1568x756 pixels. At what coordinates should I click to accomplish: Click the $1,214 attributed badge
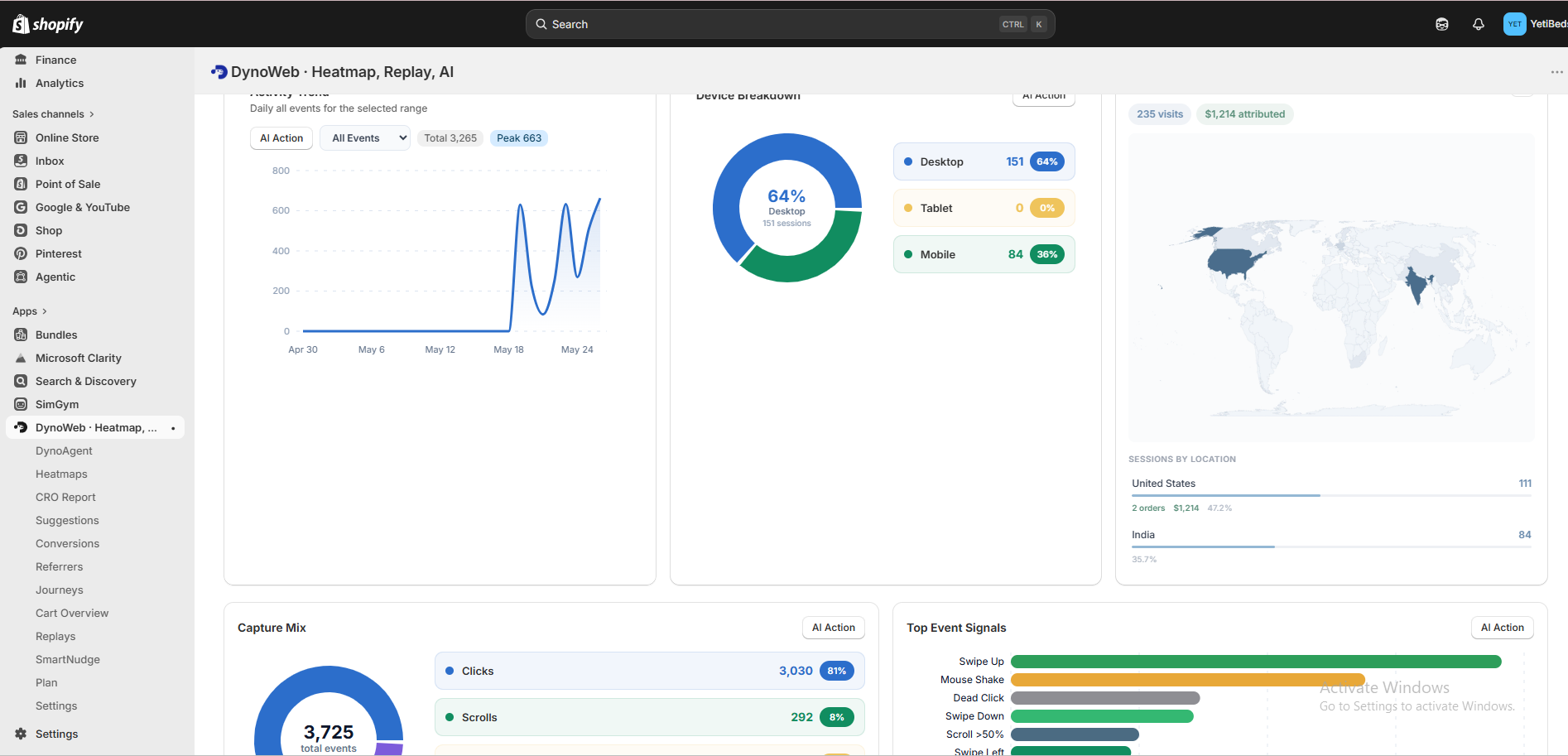(1245, 114)
